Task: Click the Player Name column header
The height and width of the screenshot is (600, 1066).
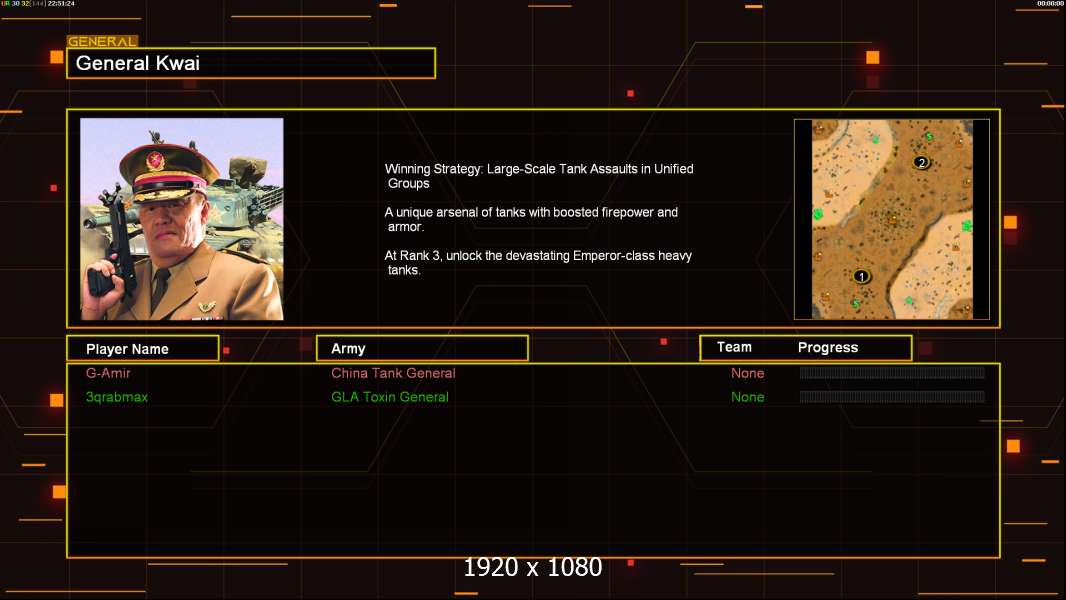Action: (143, 349)
